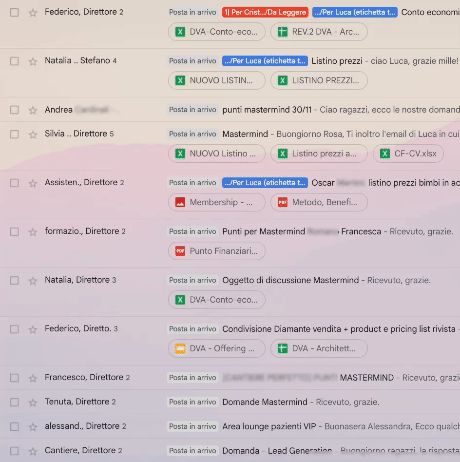Star the Francesco, Direttore email
This screenshot has height=462, width=460.
(33, 378)
